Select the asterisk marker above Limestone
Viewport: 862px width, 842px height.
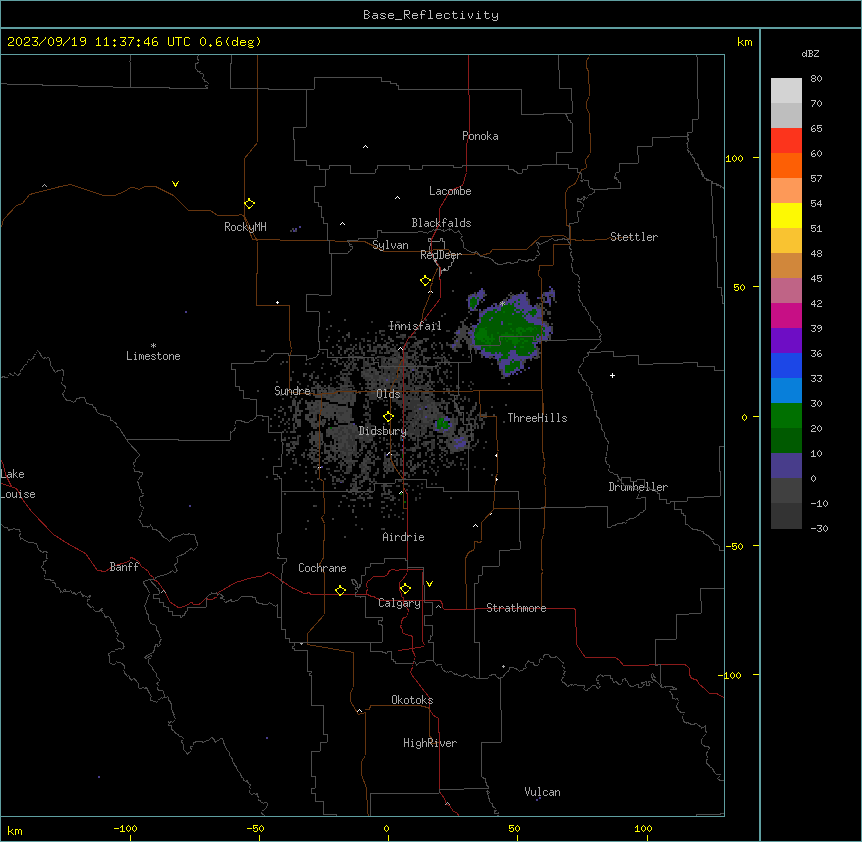coord(153,346)
